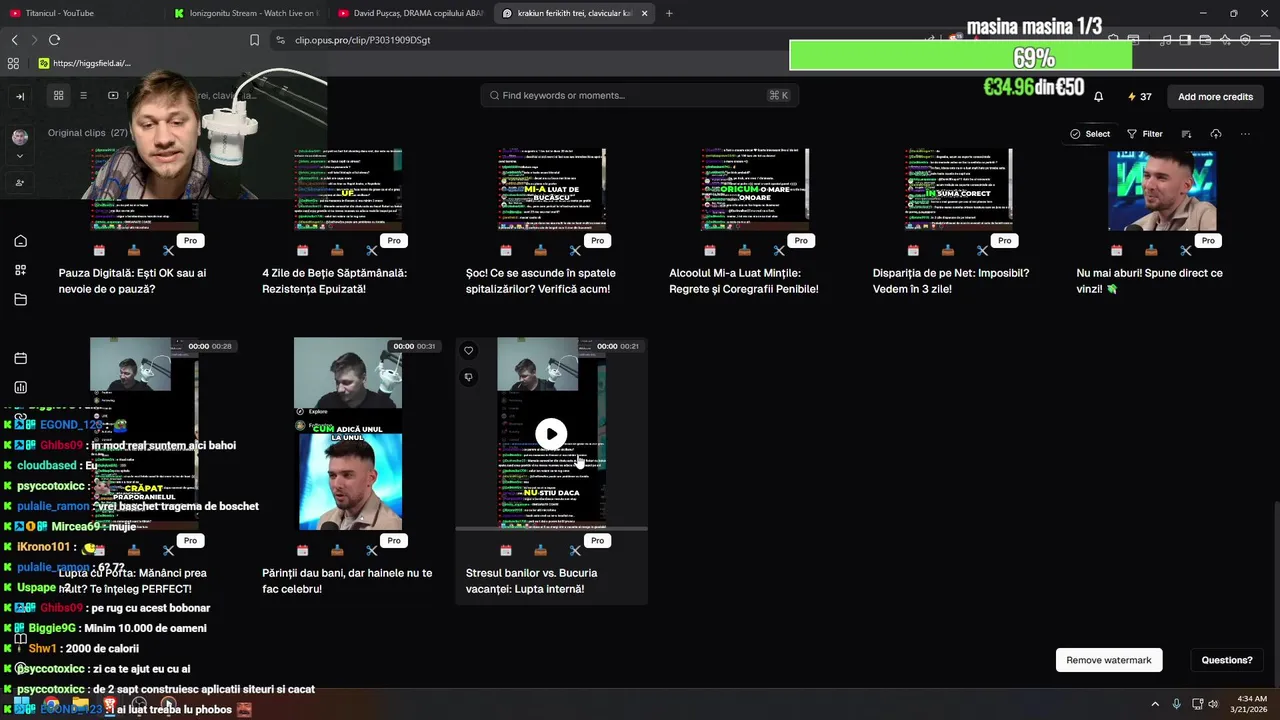The width and height of the screenshot is (1280, 720).
Task: Click the clip.opus.pro address bar
Action: pos(363,40)
